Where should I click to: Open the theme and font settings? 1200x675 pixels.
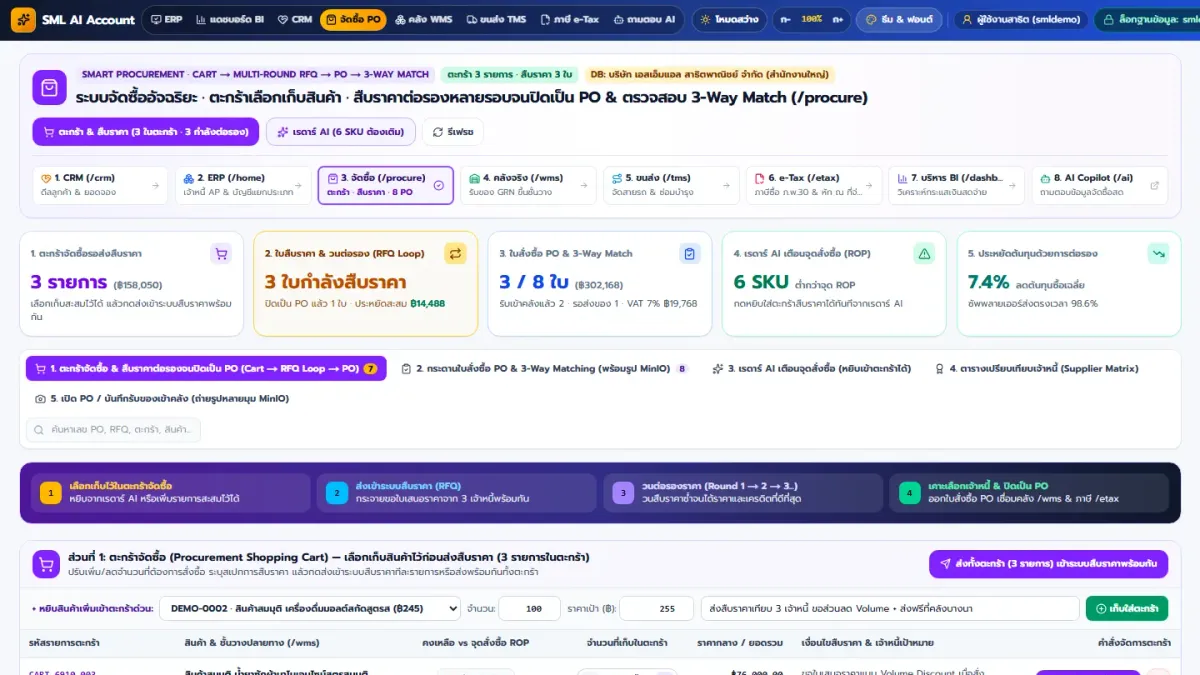pyautogui.click(x=899, y=19)
